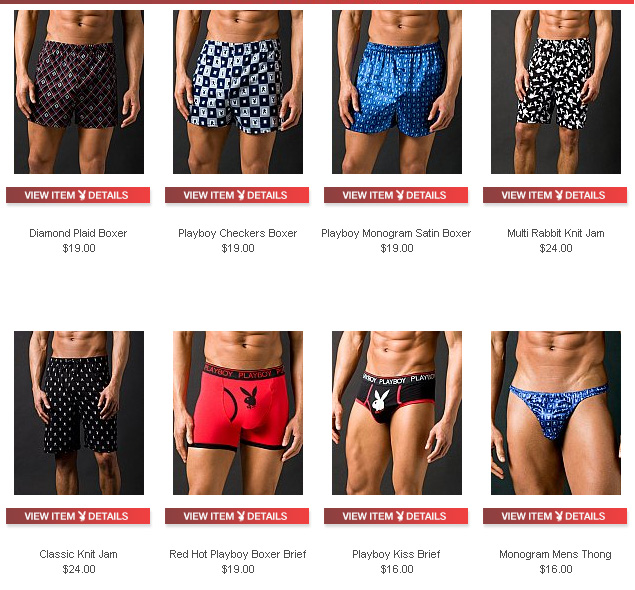View item details for Monogram Mens Thong
Screen dimensions: 635x590
555,516
